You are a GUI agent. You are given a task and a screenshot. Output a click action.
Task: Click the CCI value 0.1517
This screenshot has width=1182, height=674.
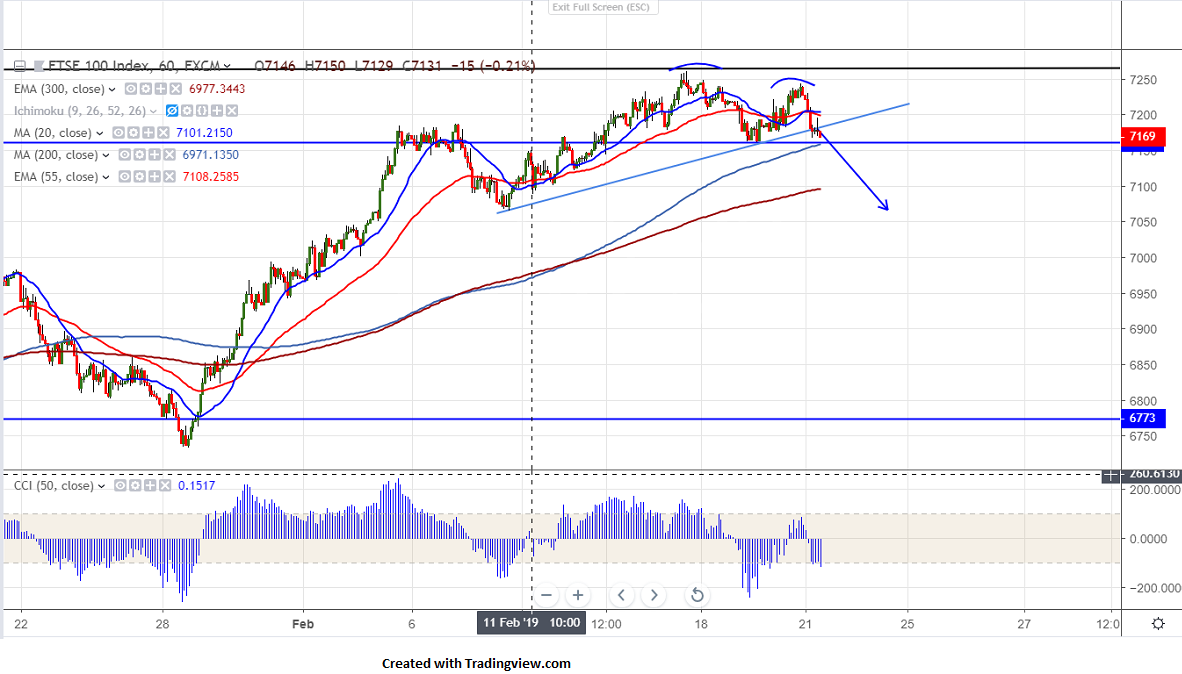coord(197,486)
